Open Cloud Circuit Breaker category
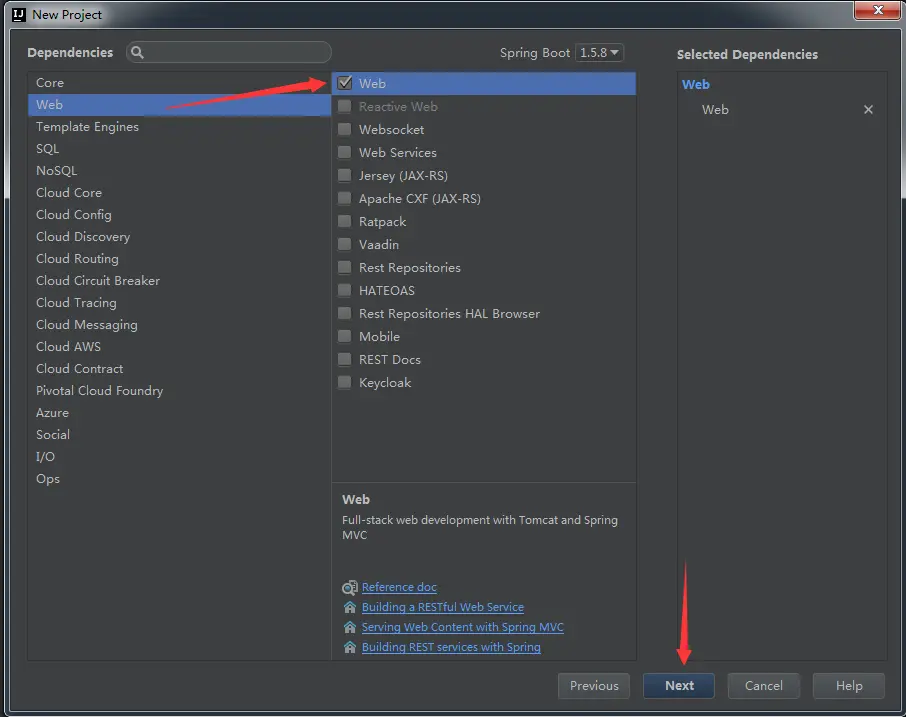The width and height of the screenshot is (906, 717). (179, 280)
